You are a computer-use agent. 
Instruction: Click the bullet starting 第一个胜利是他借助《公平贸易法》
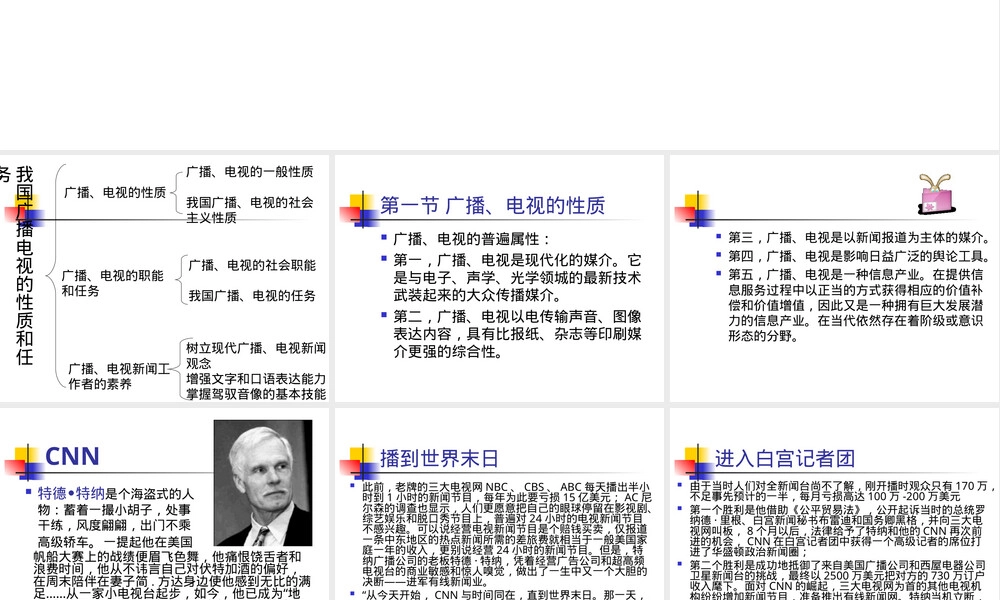click(837, 530)
